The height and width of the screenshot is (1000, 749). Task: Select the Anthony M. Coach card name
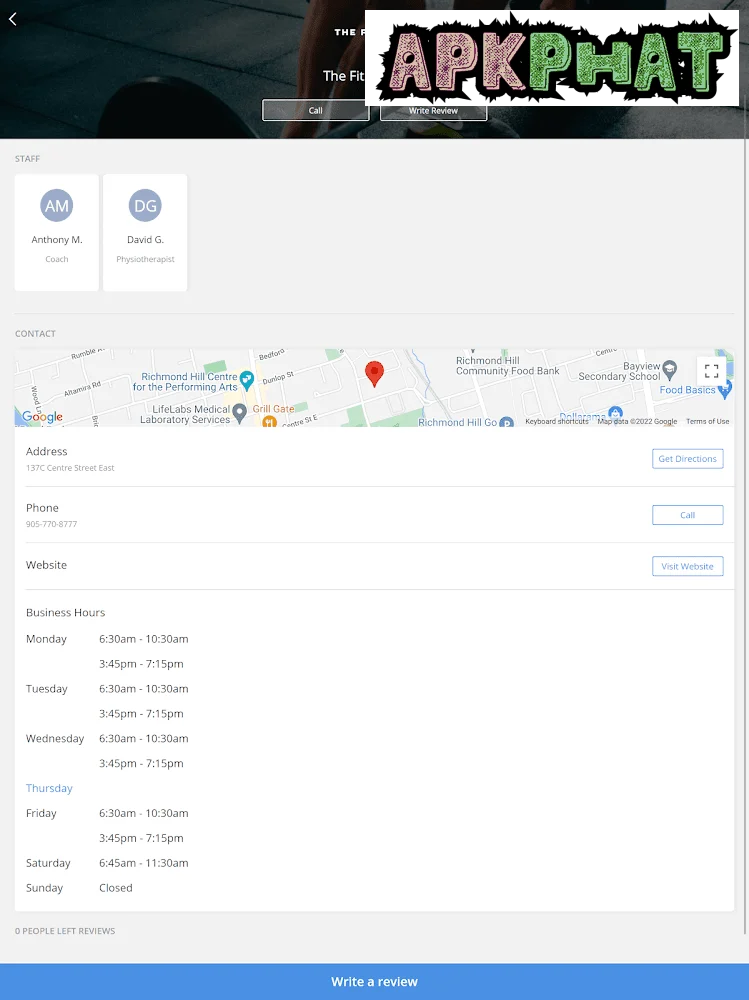(57, 240)
